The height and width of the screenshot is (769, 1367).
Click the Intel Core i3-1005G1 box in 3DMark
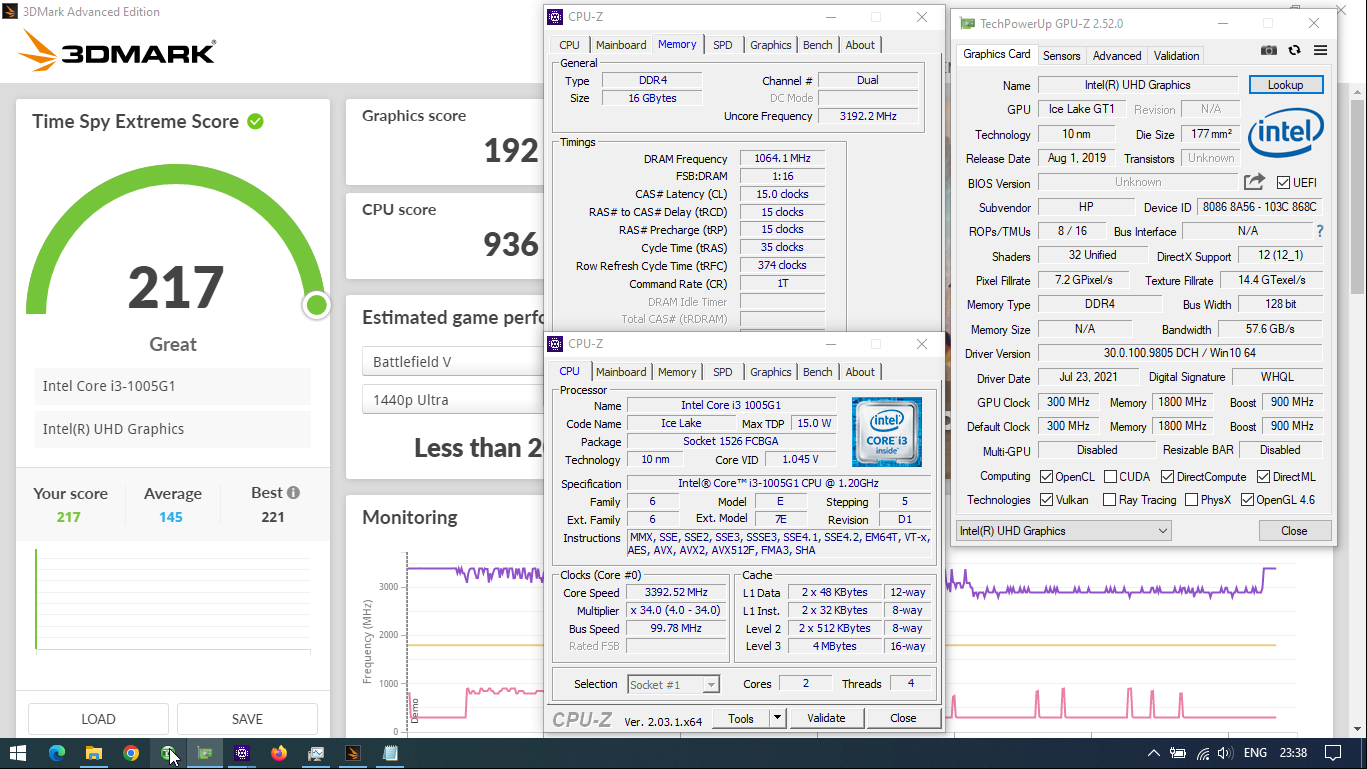[172, 386]
